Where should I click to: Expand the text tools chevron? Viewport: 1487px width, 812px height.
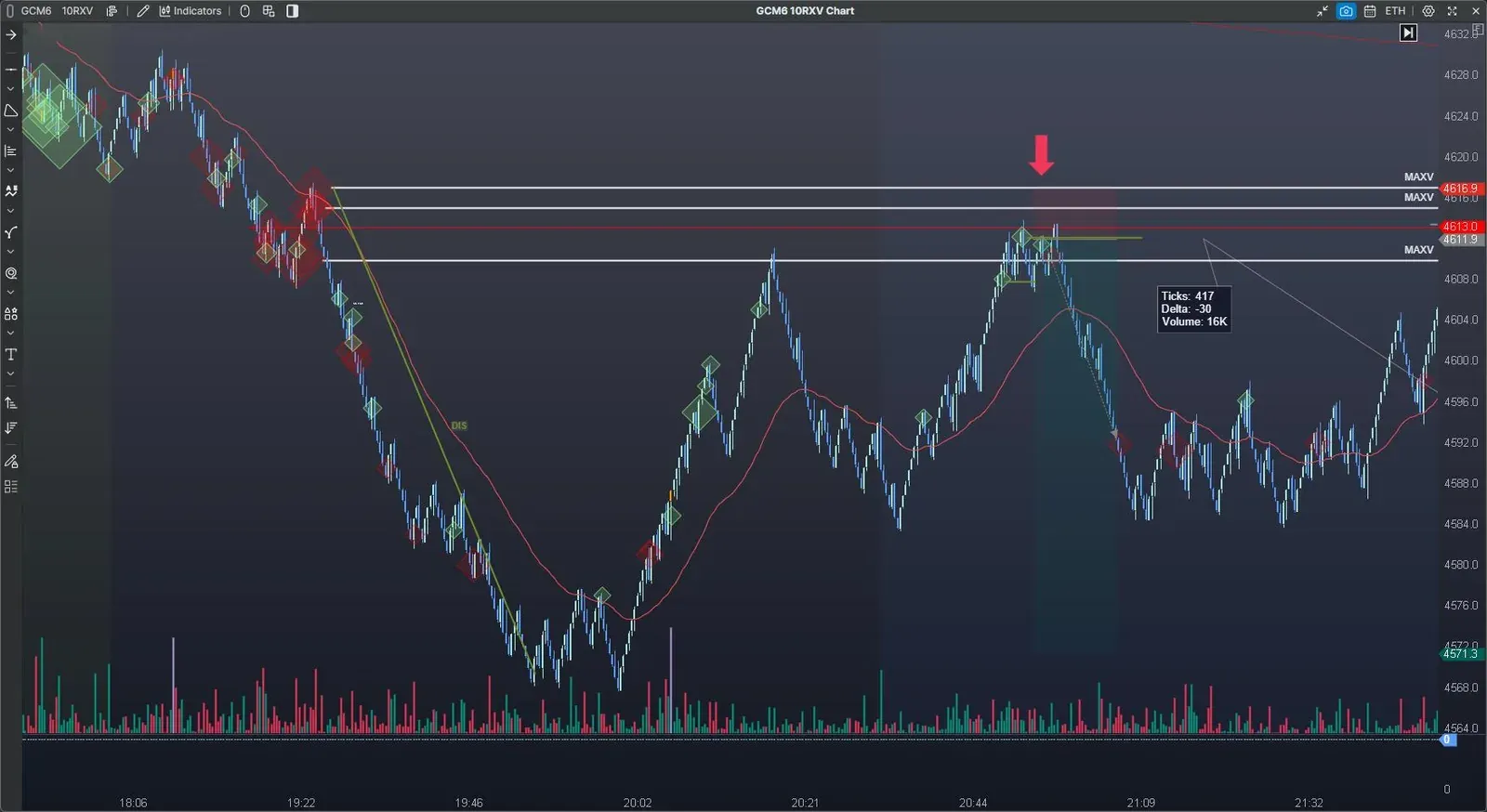pos(11,373)
